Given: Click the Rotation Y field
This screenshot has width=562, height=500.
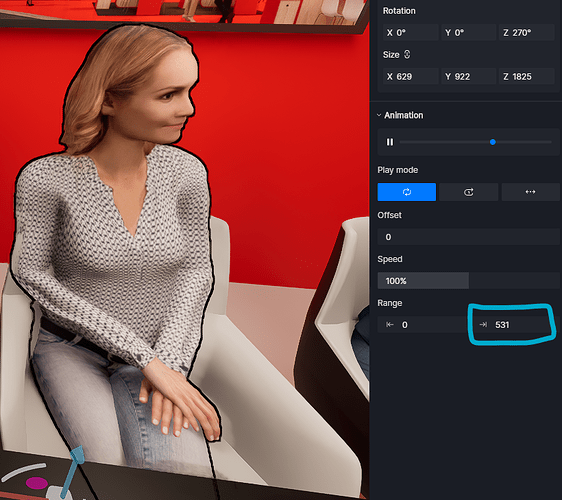Looking at the screenshot, I should 468,33.
